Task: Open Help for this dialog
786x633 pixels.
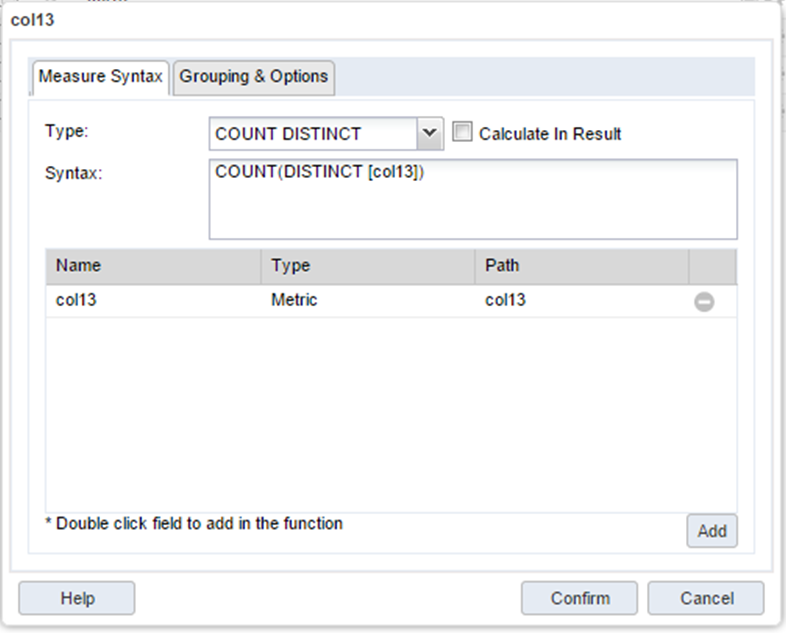Action: [77, 598]
